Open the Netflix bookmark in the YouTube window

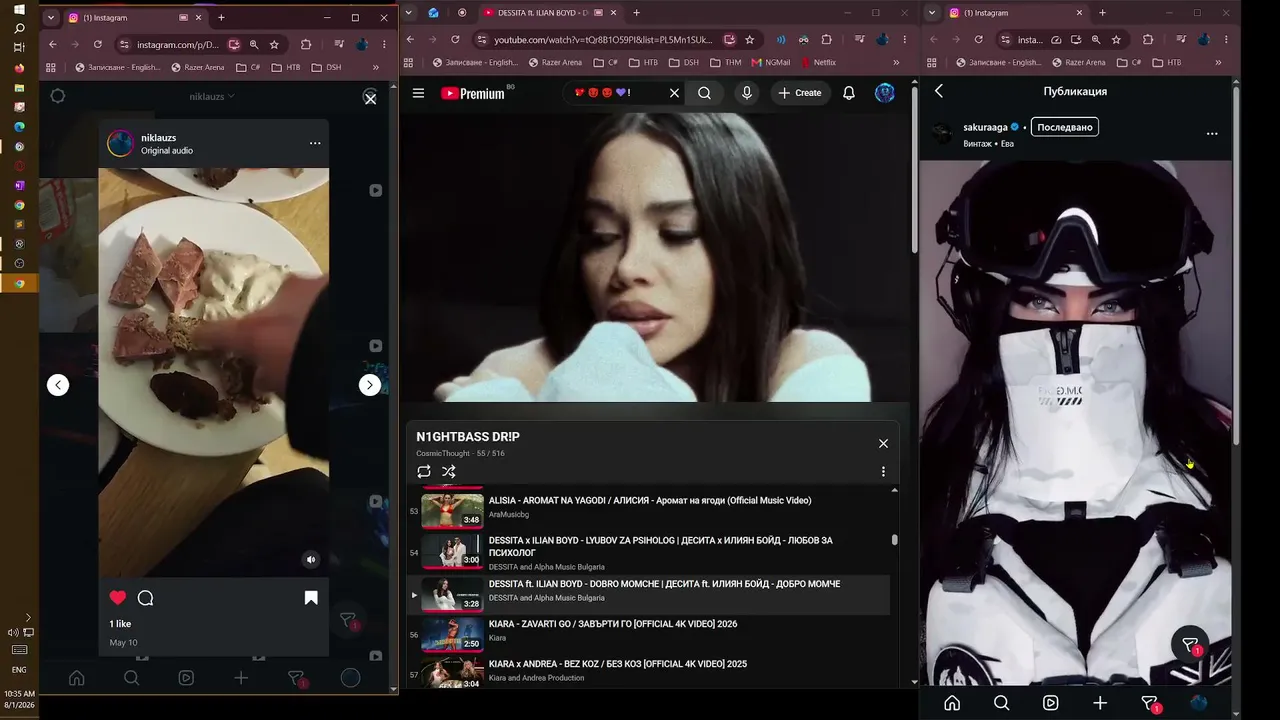(817, 62)
